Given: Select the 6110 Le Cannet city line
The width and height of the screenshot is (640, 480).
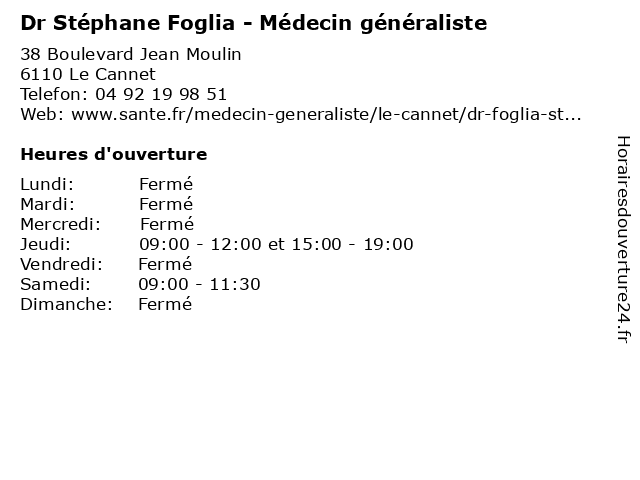Looking at the screenshot, I should click(x=87, y=74).
